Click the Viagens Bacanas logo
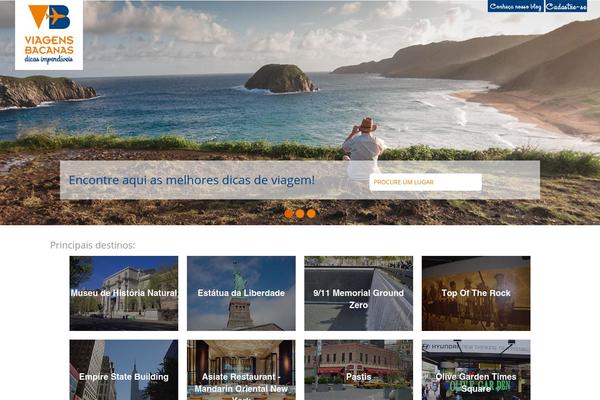600x400 pixels. (49, 35)
